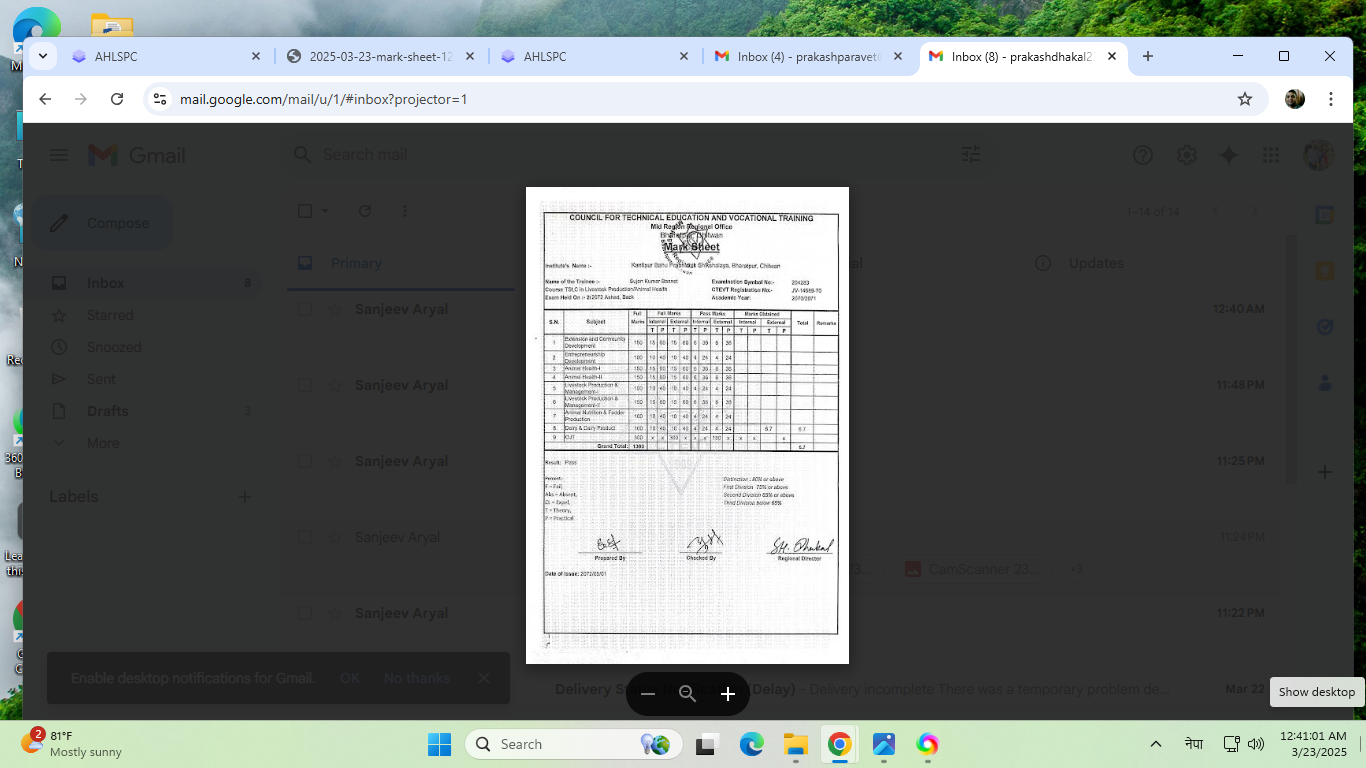Viewport: 1366px width, 768px height.
Task: Switch to Inbox (4) prakashparavet tab
Action: coord(810,57)
